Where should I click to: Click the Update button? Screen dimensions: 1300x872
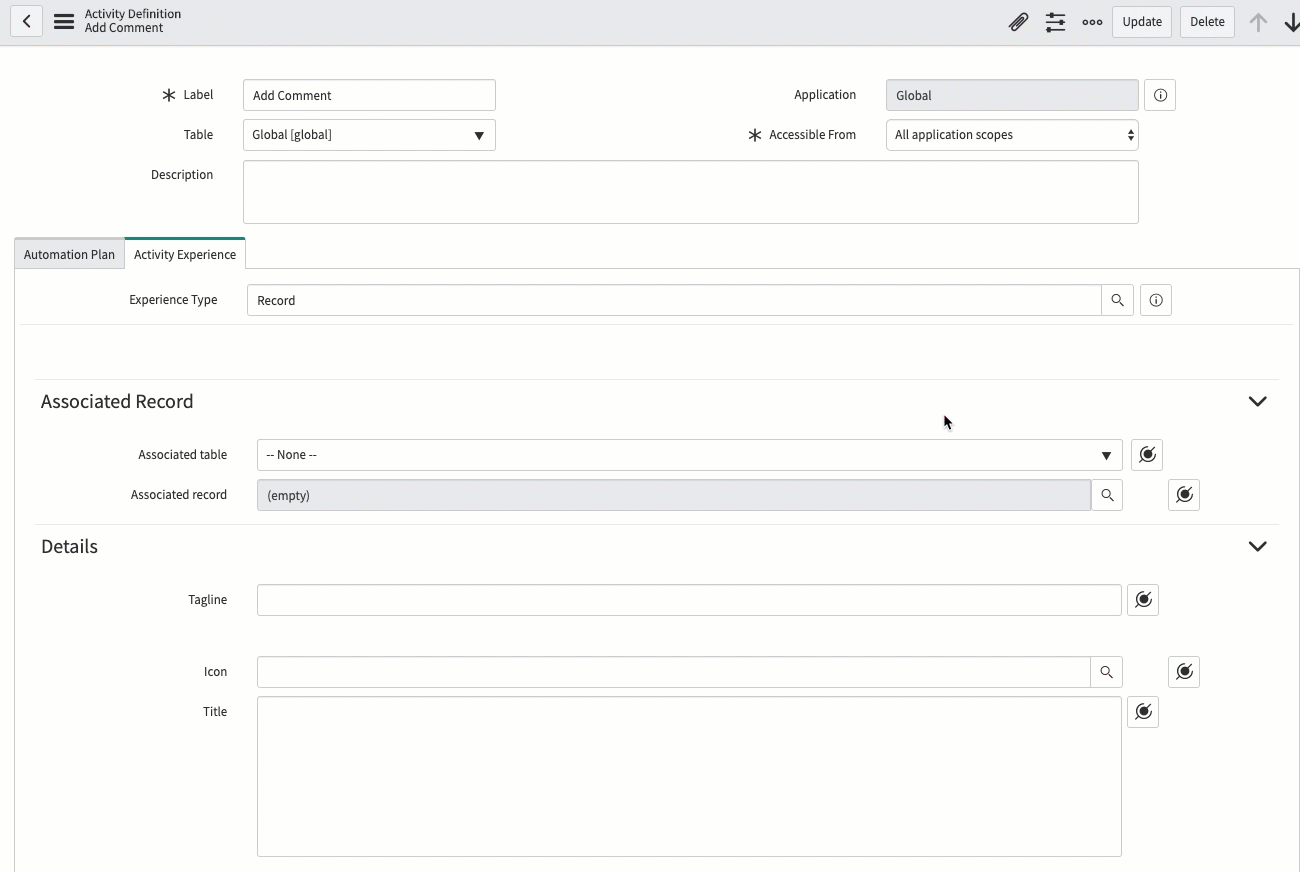[1142, 21]
